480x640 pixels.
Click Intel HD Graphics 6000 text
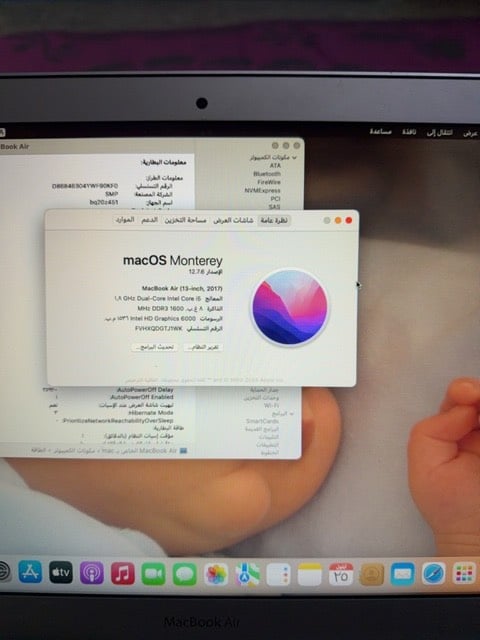tap(162, 318)
